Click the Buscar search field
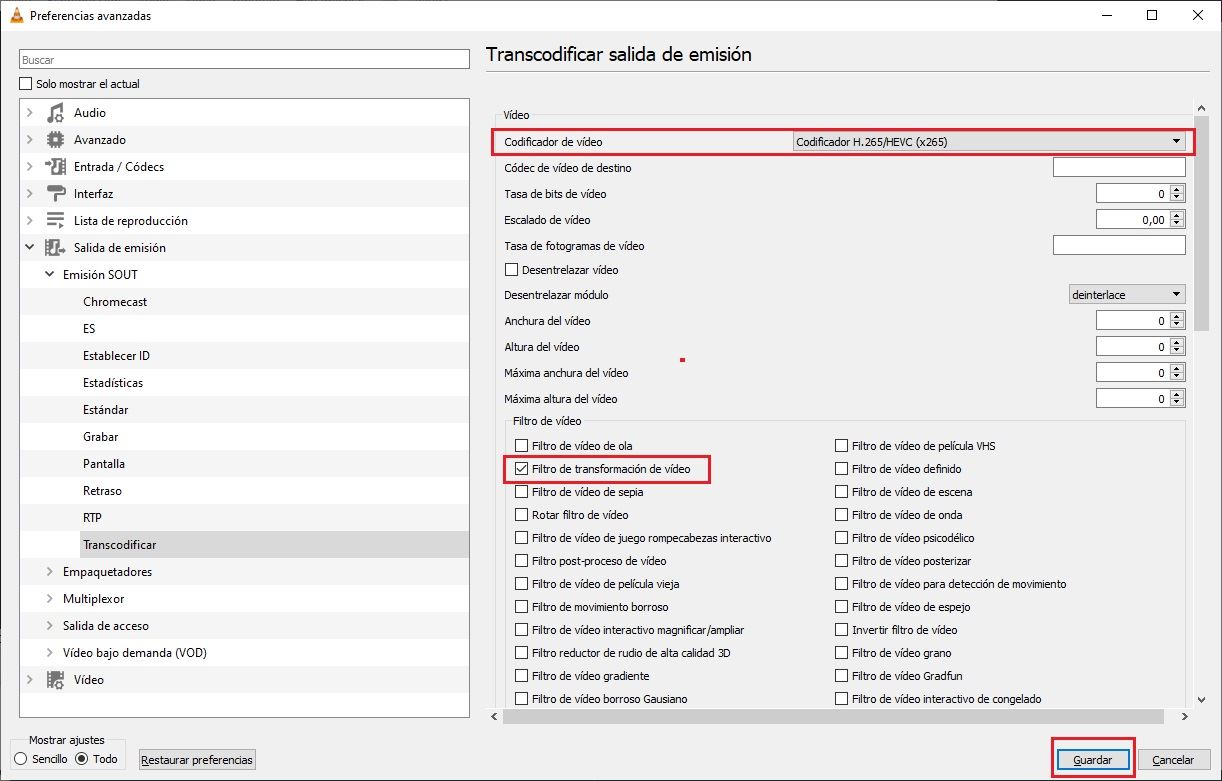The width and height of the screenshot is (1222, 781). 245,60
